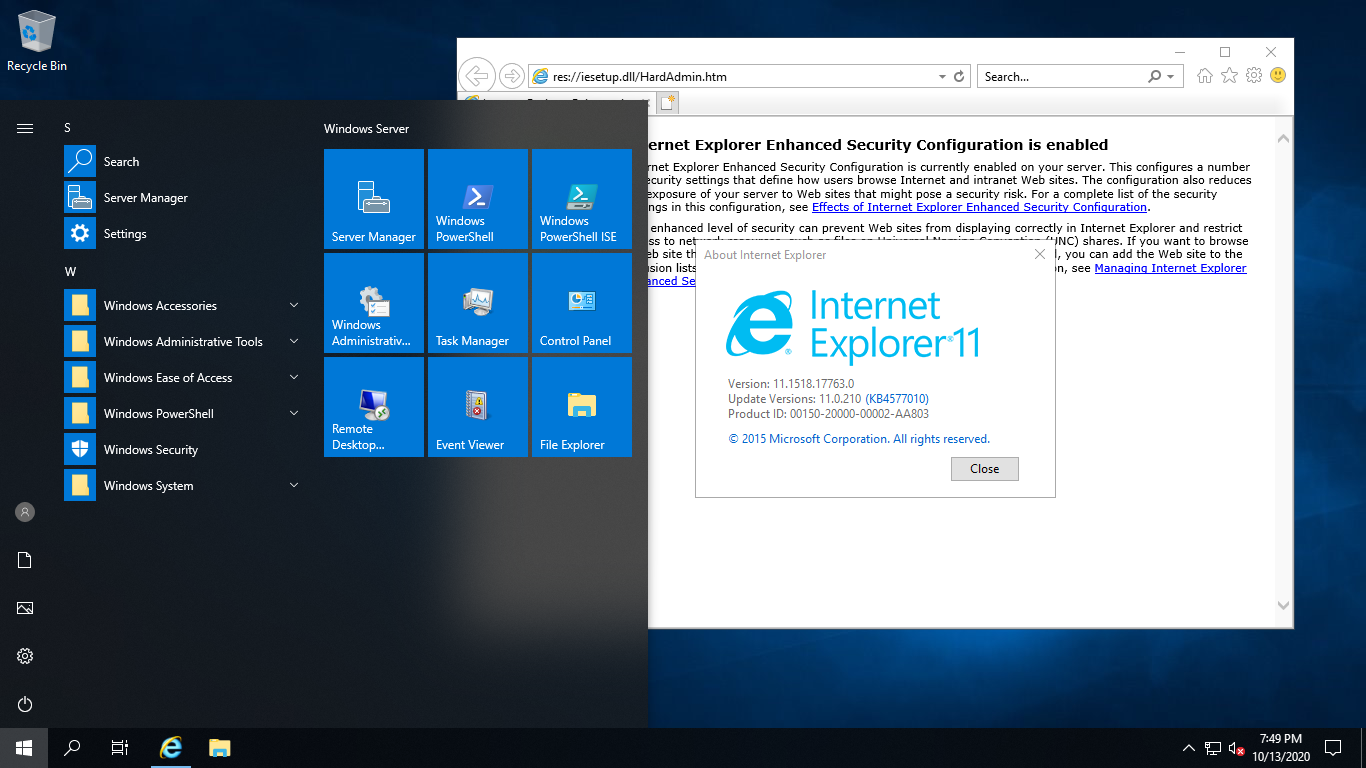Open the Control Panel tile

pos(582,303)
